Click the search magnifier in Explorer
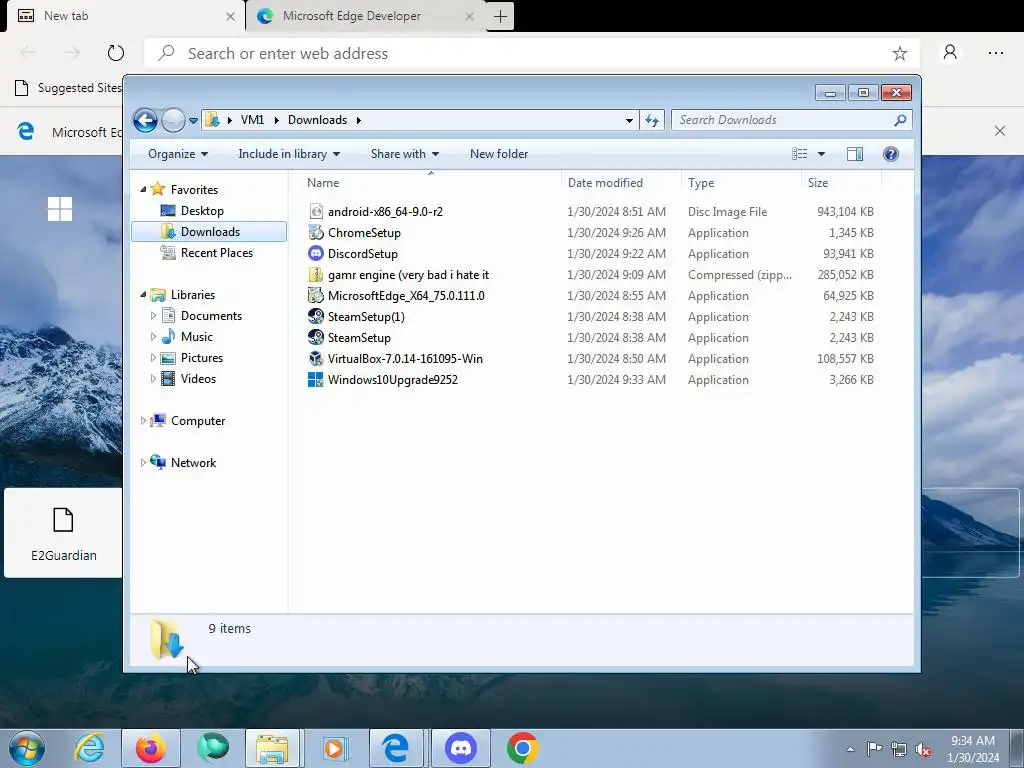The width and height of the screenshot is (1024, 768). [x=901, y=120]
